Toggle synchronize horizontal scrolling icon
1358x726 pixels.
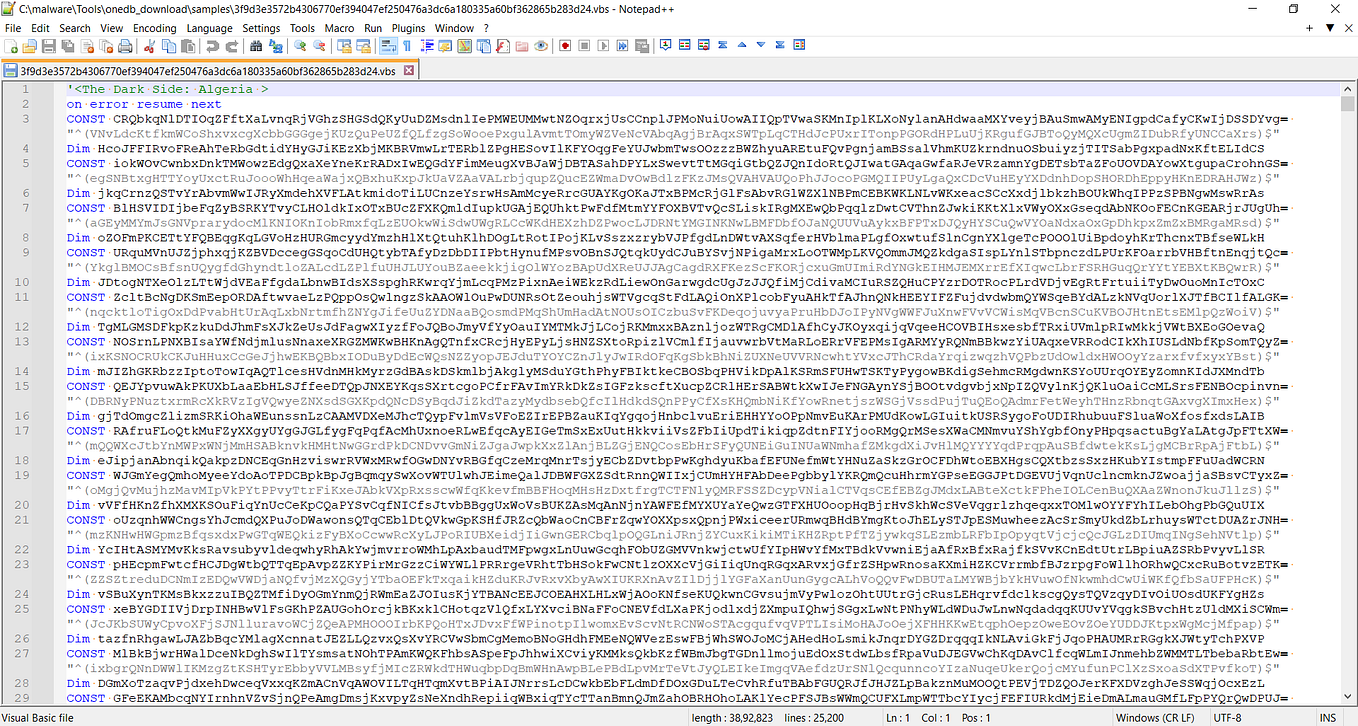pyautogui.click(x=363, y=46)
